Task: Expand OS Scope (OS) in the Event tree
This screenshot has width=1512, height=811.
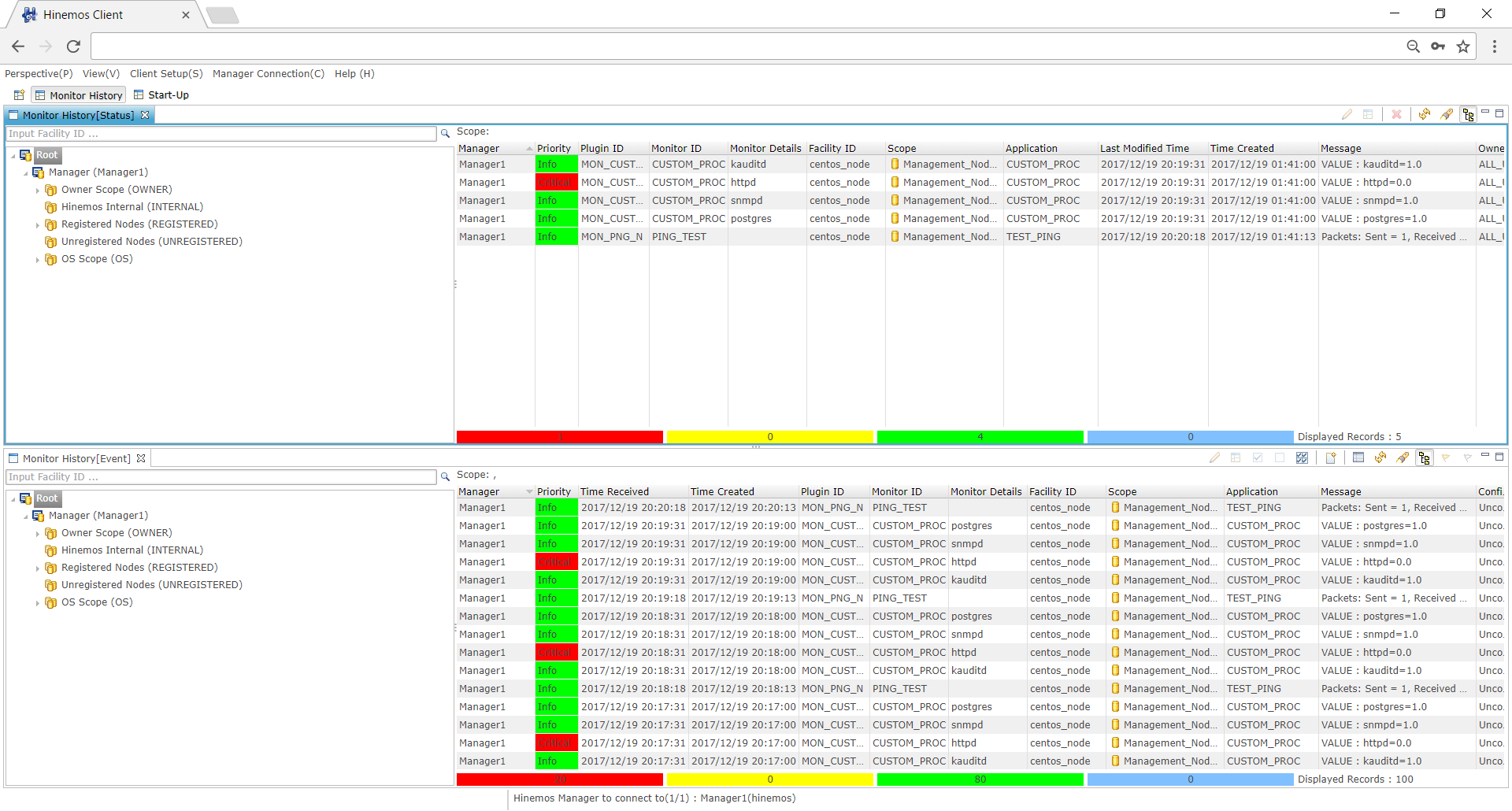Action: (x=38, y=603)
